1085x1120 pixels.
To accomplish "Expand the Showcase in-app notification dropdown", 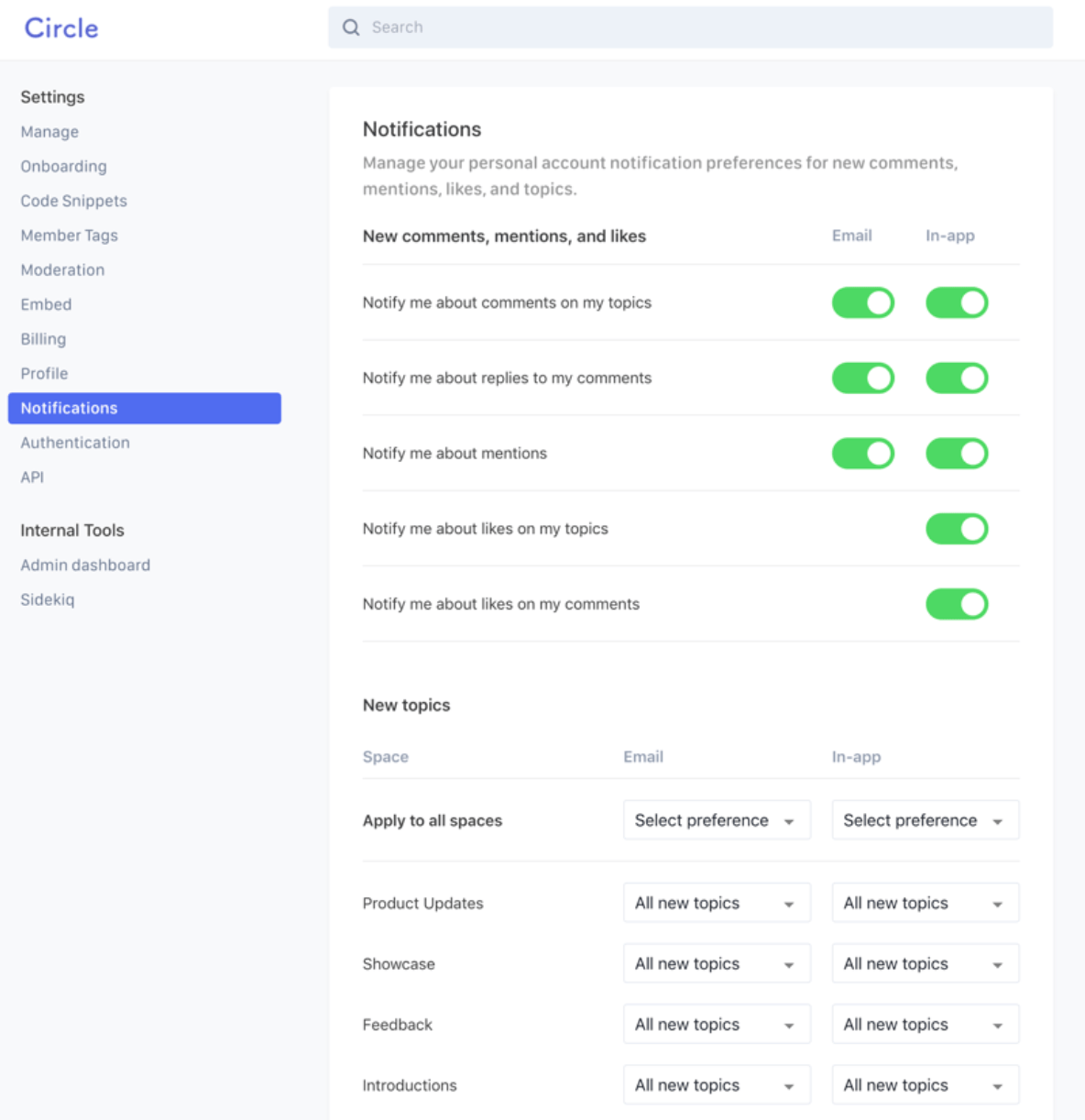I will pyautogui.click(x=925, y=963).
